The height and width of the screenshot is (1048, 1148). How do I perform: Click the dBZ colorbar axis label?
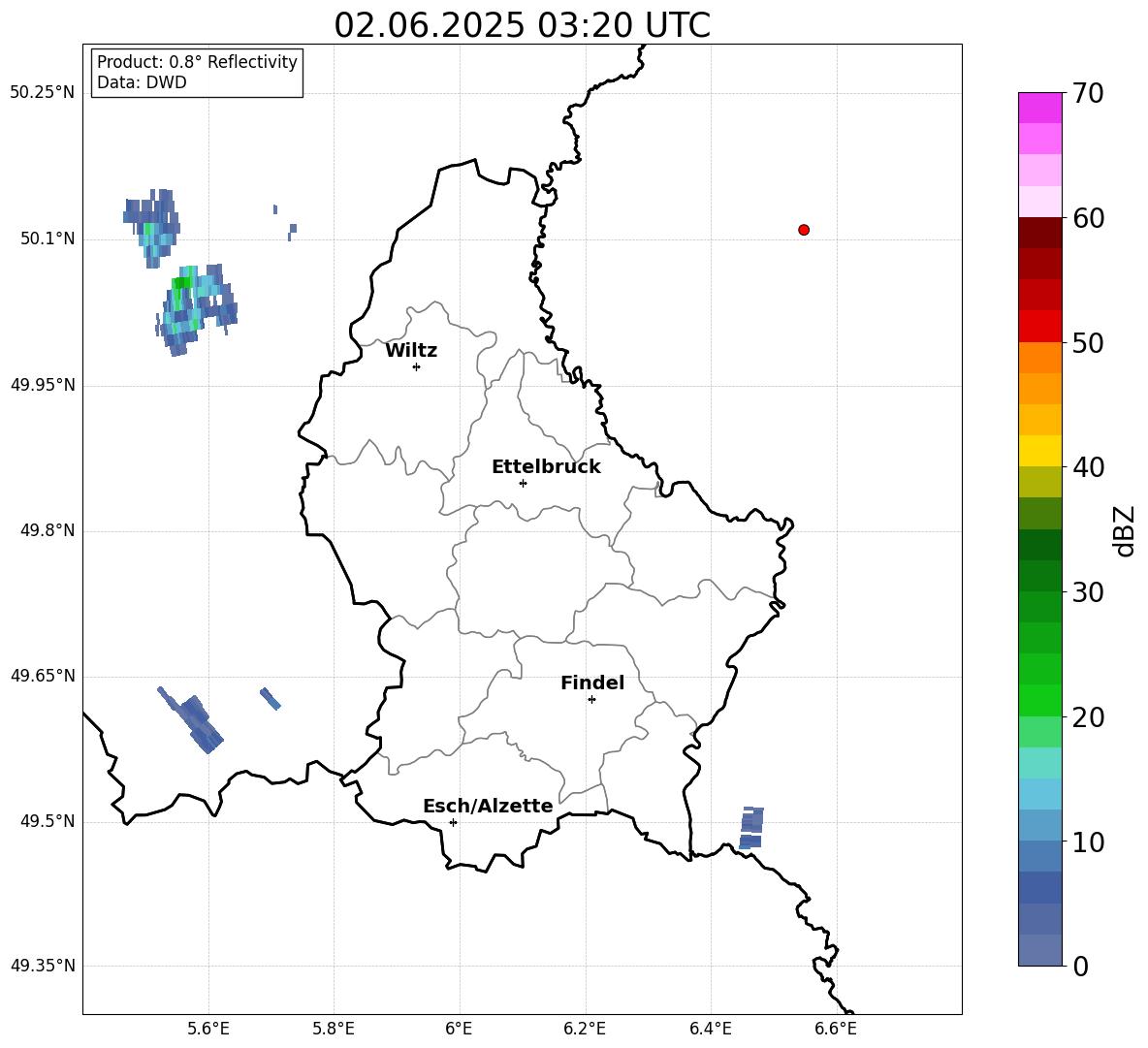pos(1126,530)
